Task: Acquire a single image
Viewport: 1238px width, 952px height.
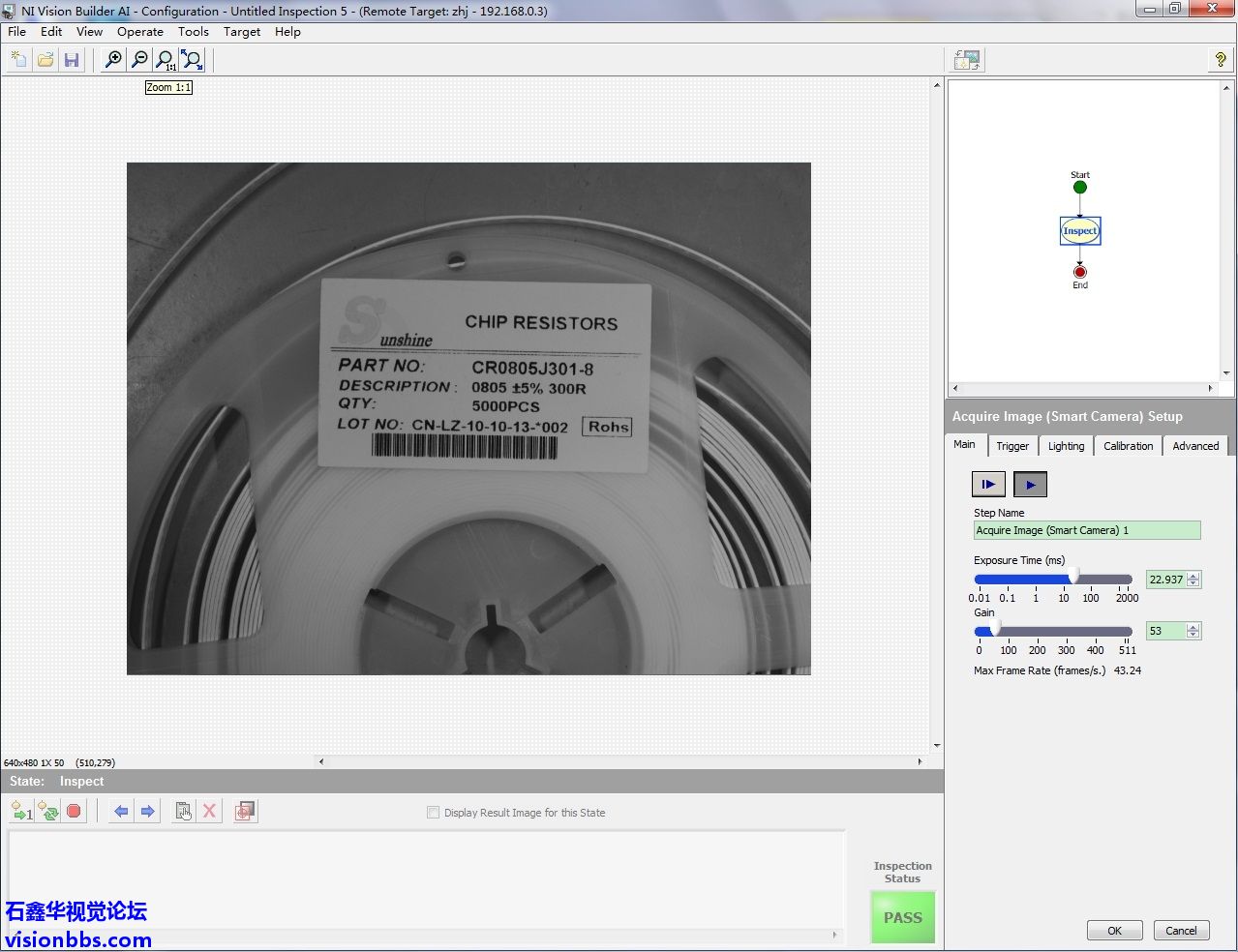Action: point(988,485)
